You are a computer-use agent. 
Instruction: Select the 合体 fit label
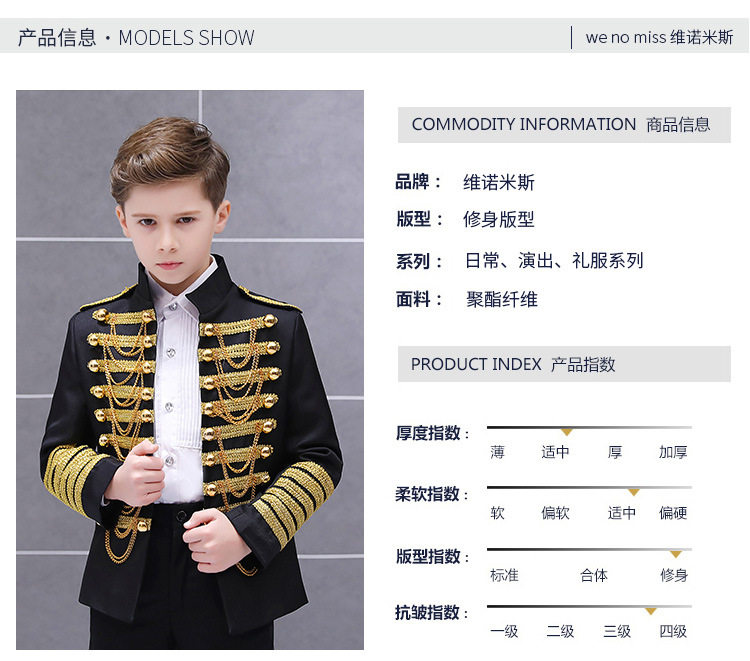[594, 575]
